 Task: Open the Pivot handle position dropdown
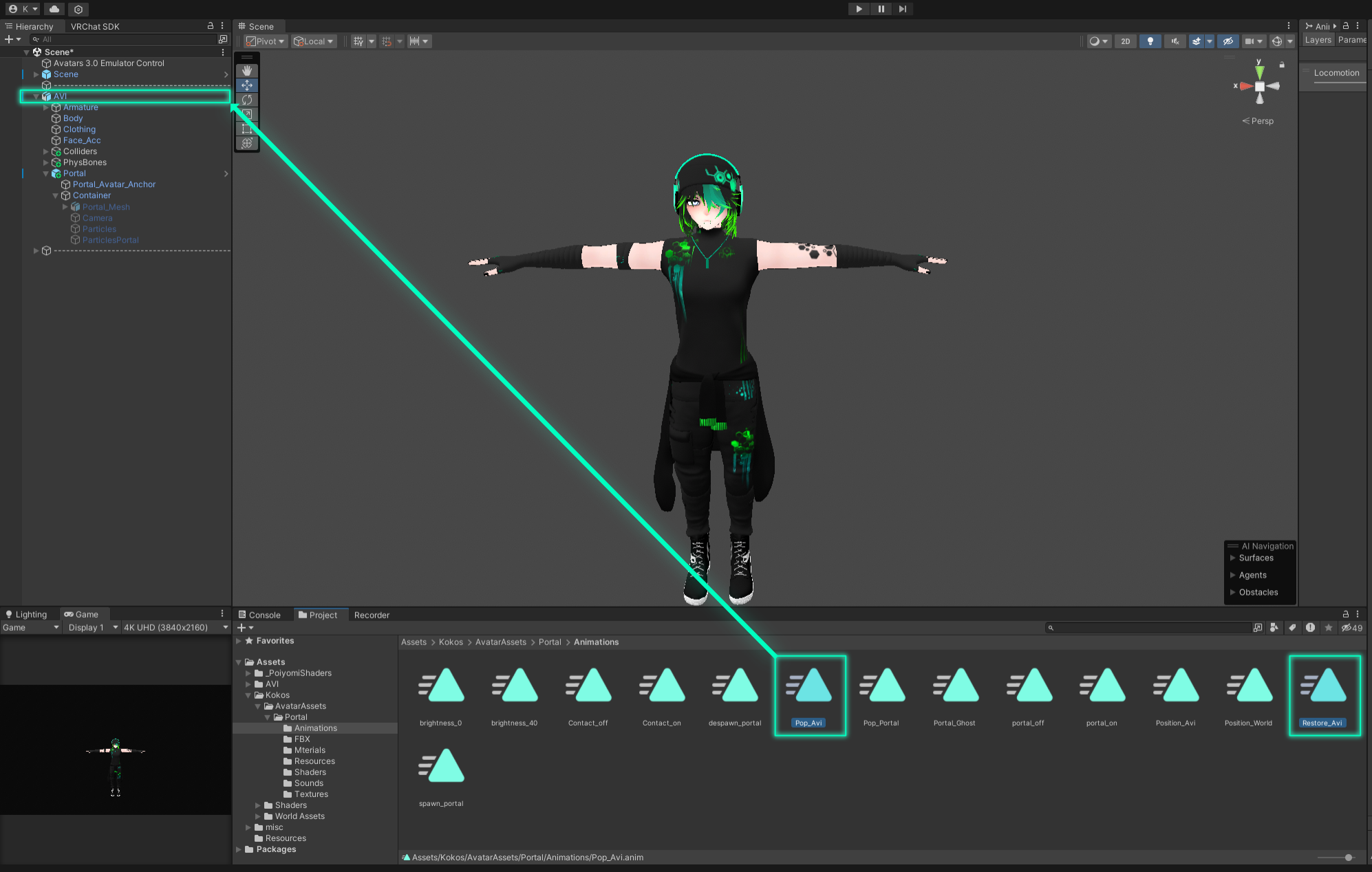tap(265, 41)
